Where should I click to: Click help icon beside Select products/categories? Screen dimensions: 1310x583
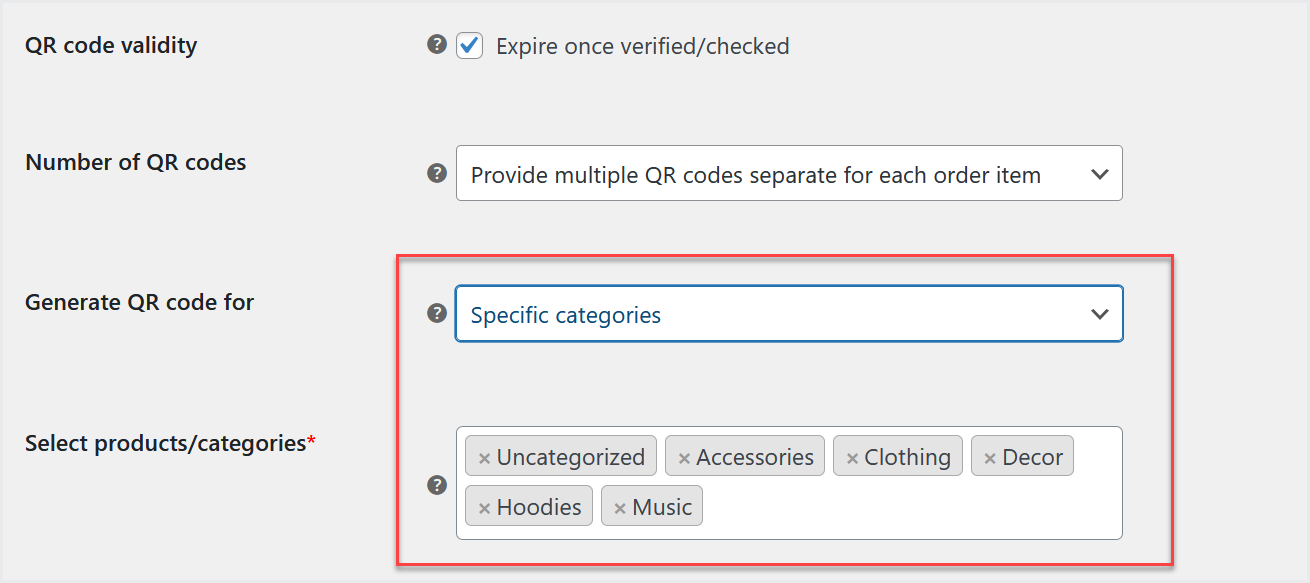coord(437,484)
